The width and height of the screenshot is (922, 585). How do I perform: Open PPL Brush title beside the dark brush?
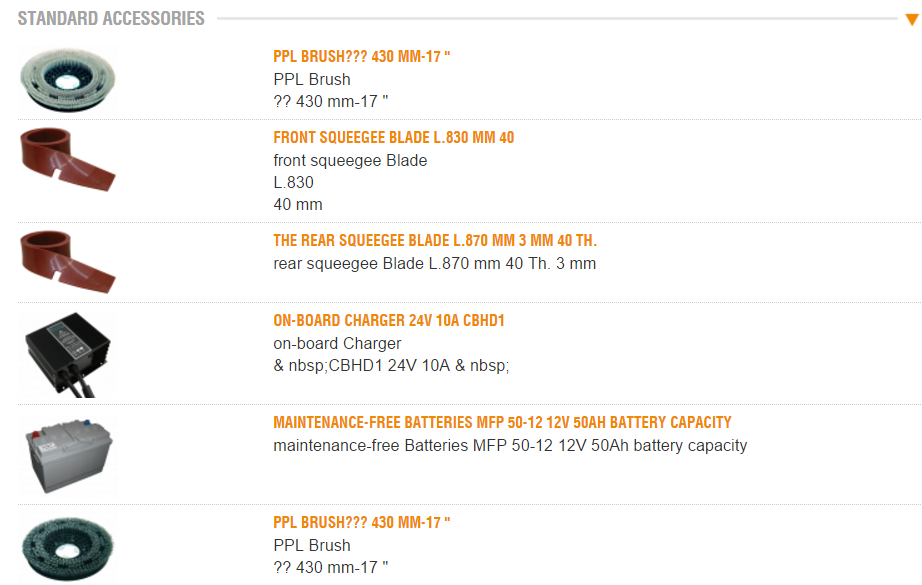click(362, 523)
